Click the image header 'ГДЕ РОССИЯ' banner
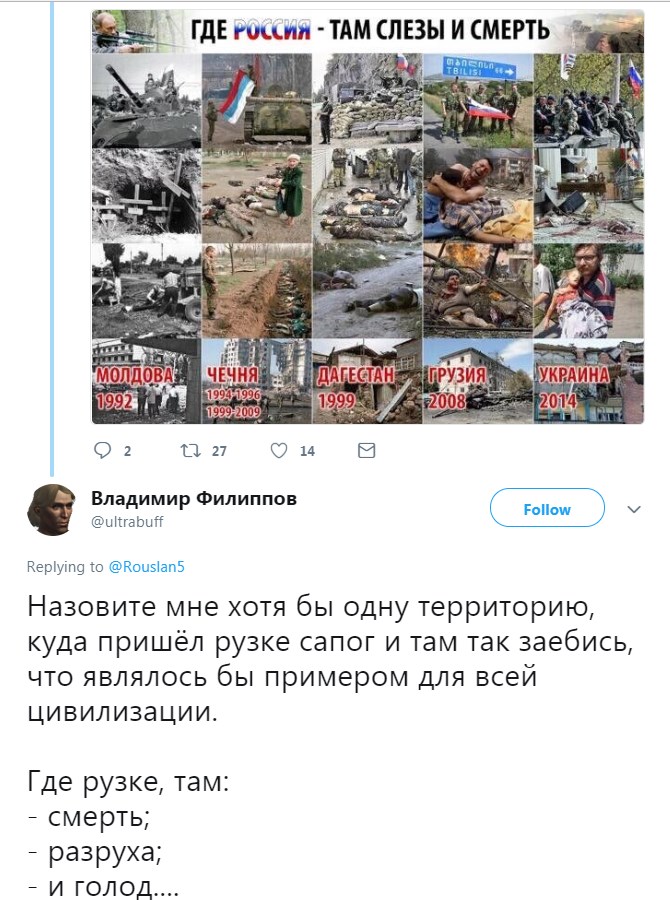 coord(367,30)
